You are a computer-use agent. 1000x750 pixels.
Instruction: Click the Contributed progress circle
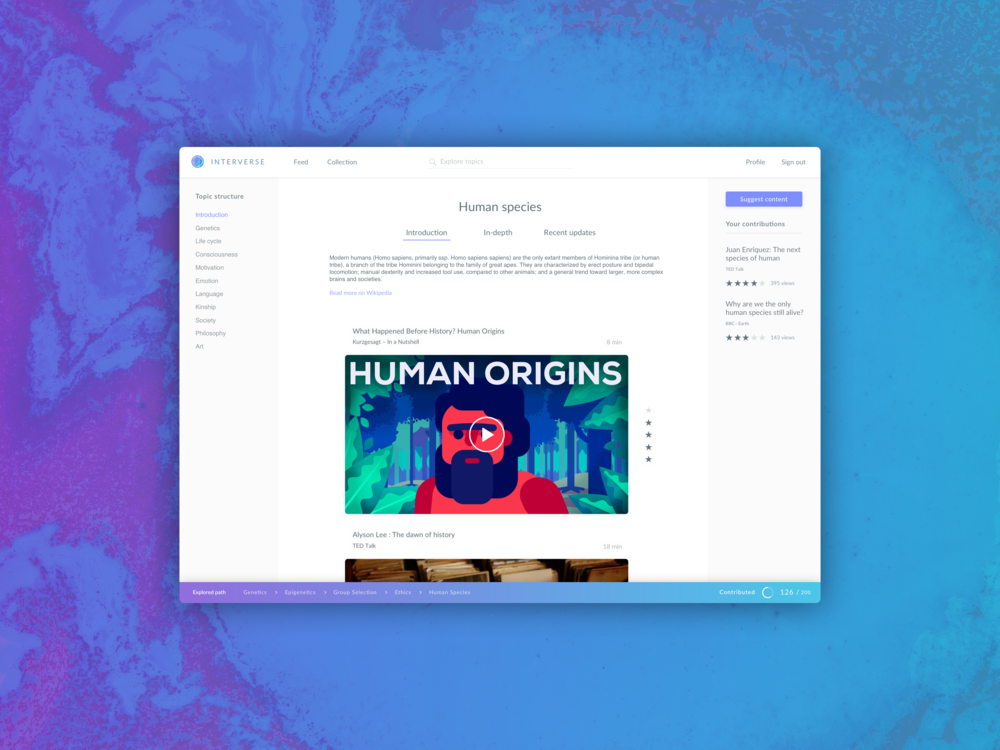coord(768,592)
